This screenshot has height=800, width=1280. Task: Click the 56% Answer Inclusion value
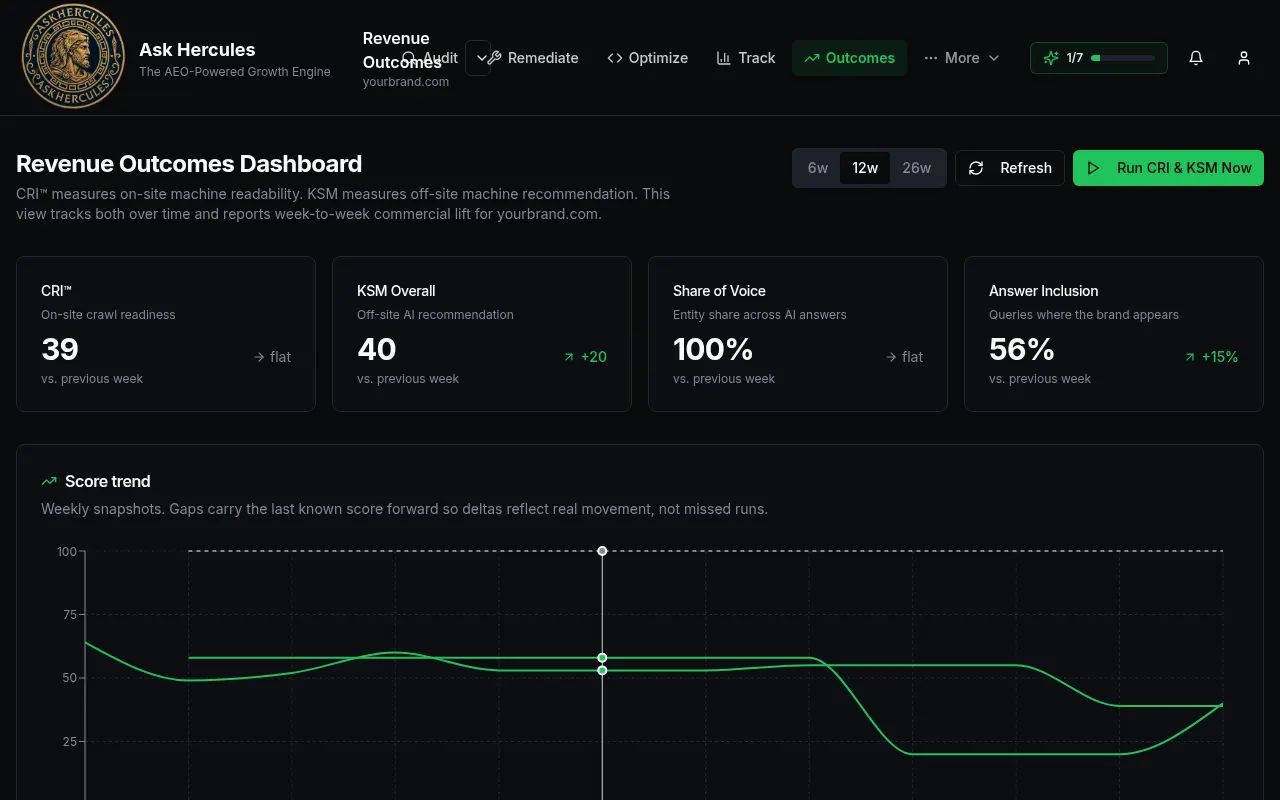(1022, 349)
